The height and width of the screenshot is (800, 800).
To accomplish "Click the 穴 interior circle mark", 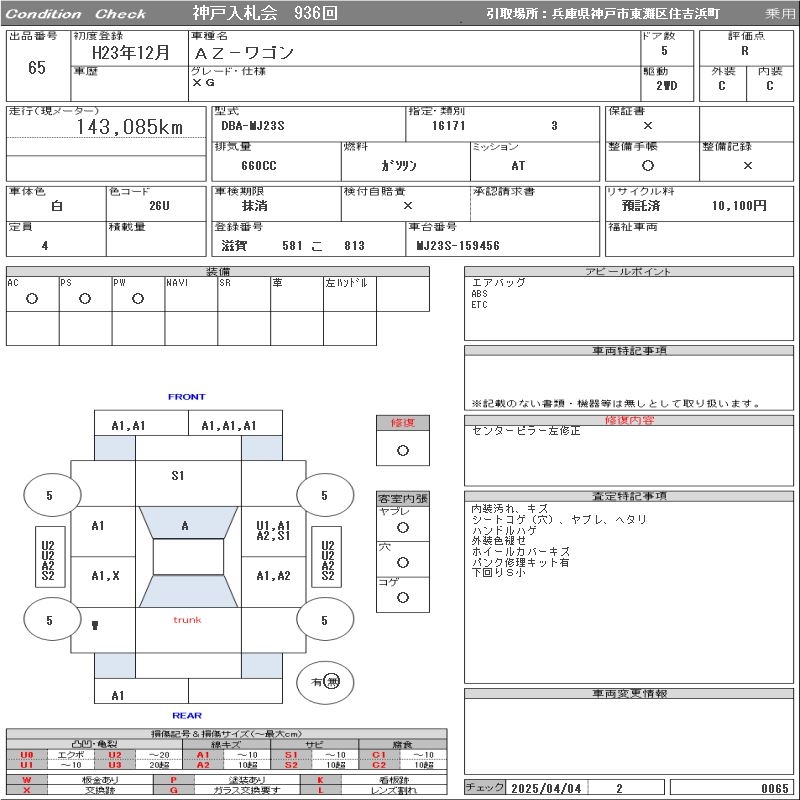I will (x=403, y=563).
